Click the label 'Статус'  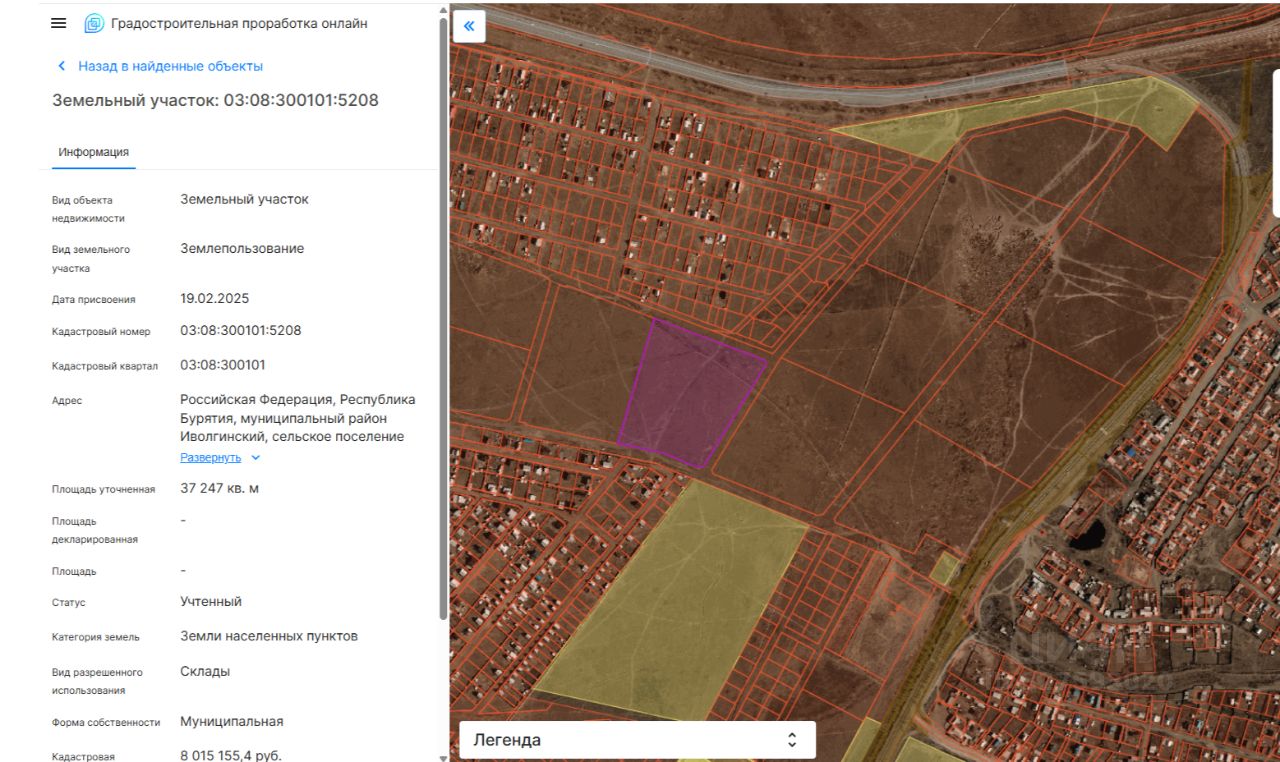click(x=69, y=603)
